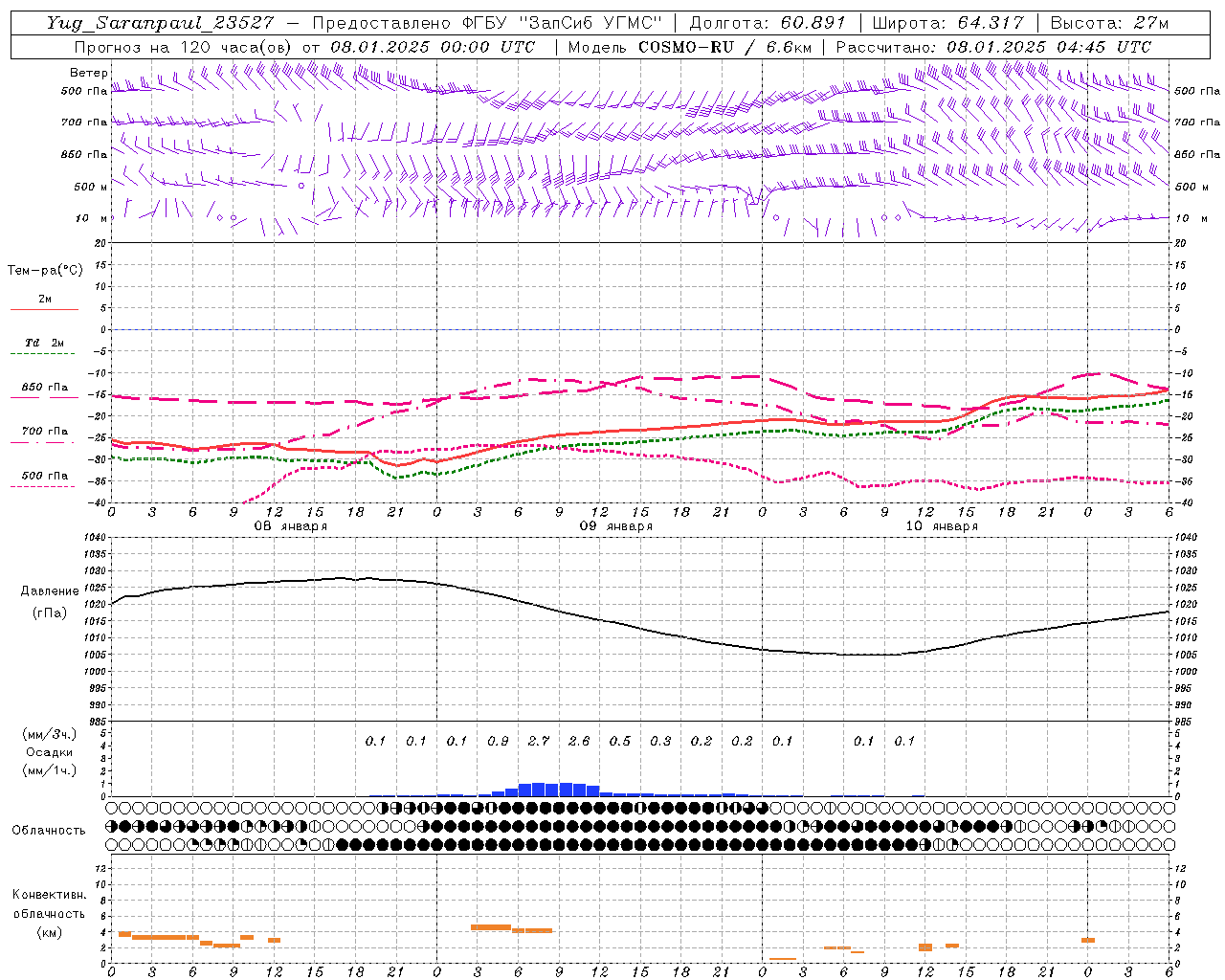Click the 'Td 2м' legend label
This screenshot has width=1225, height=980.
pyautogui.click(x=45, y=343)
